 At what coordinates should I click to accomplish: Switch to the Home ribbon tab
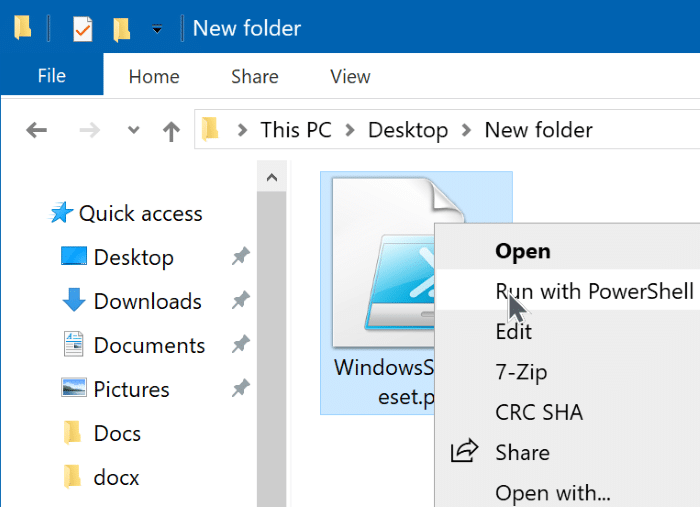[154, 76]
